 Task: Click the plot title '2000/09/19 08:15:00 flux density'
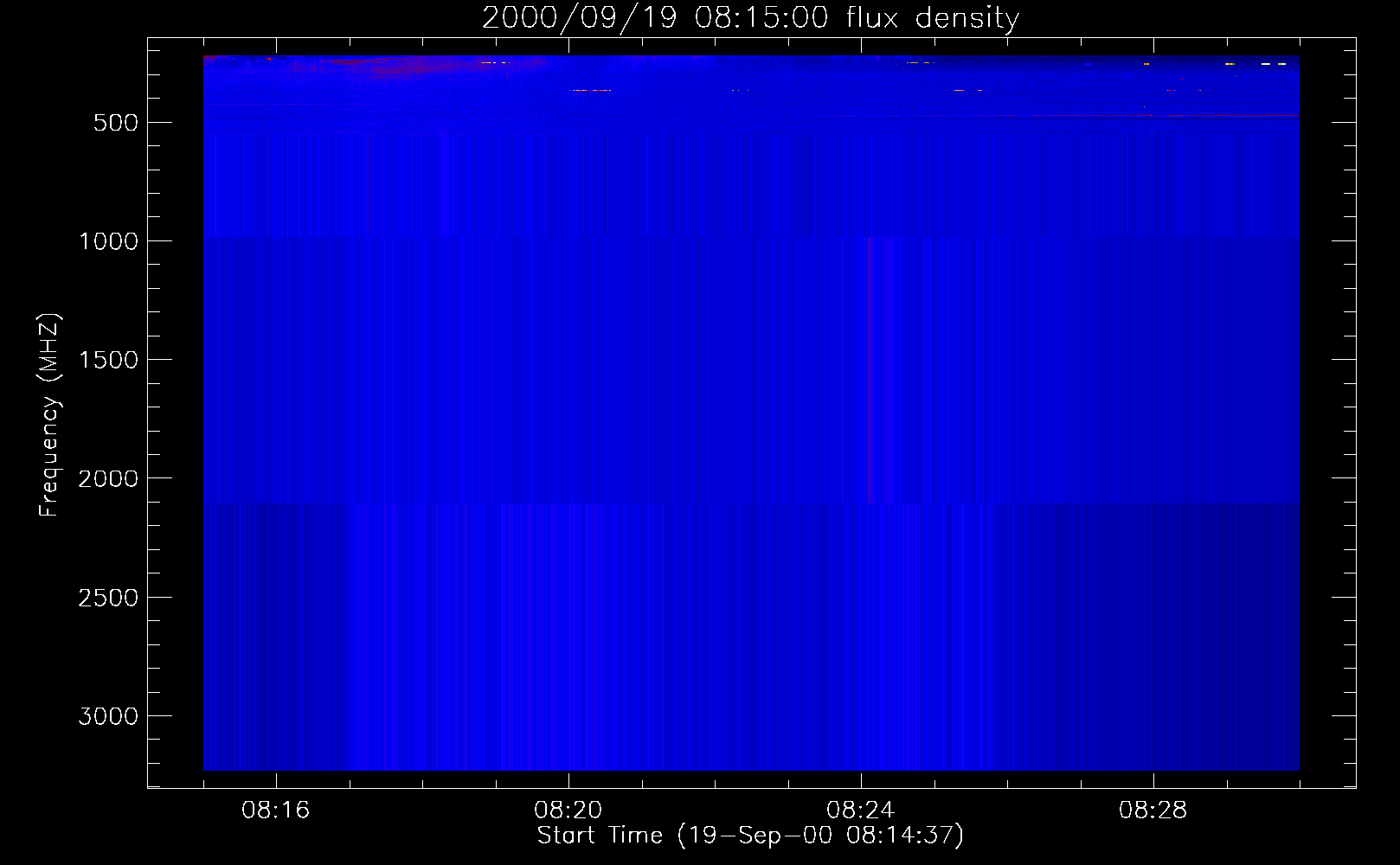point(750,17)
